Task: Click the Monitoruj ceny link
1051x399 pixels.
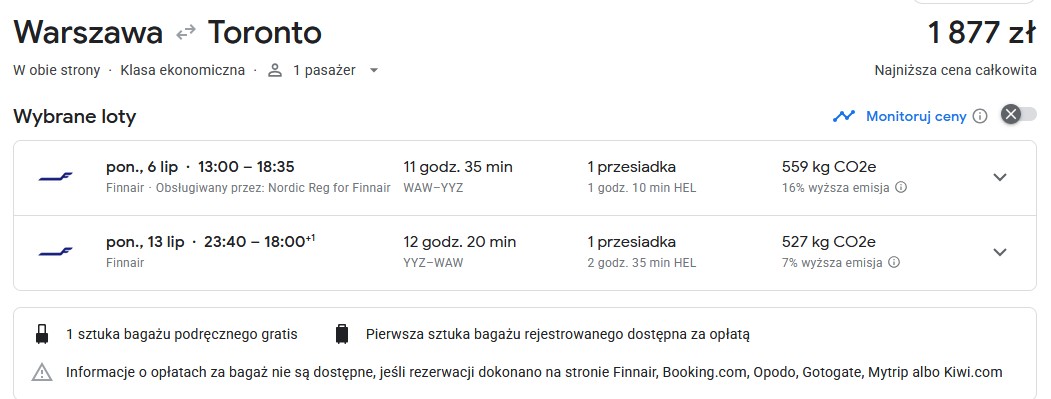Action: pyautogui.click(x=916, y=117)
